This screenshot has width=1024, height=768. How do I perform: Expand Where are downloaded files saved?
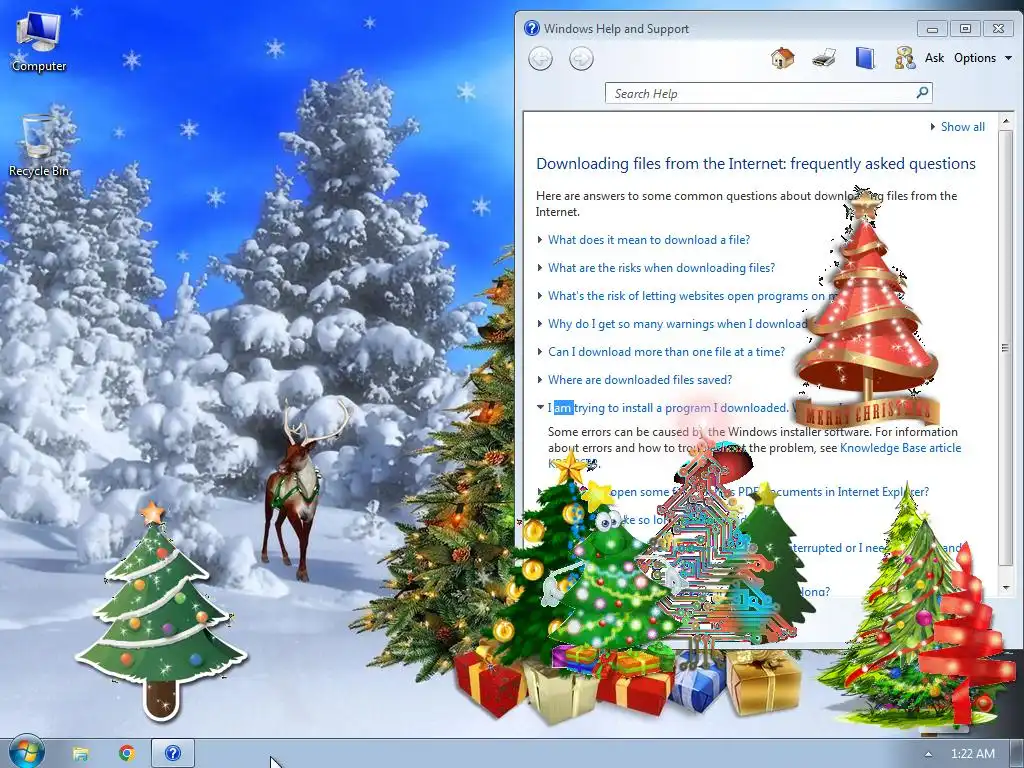pos(634,380)
